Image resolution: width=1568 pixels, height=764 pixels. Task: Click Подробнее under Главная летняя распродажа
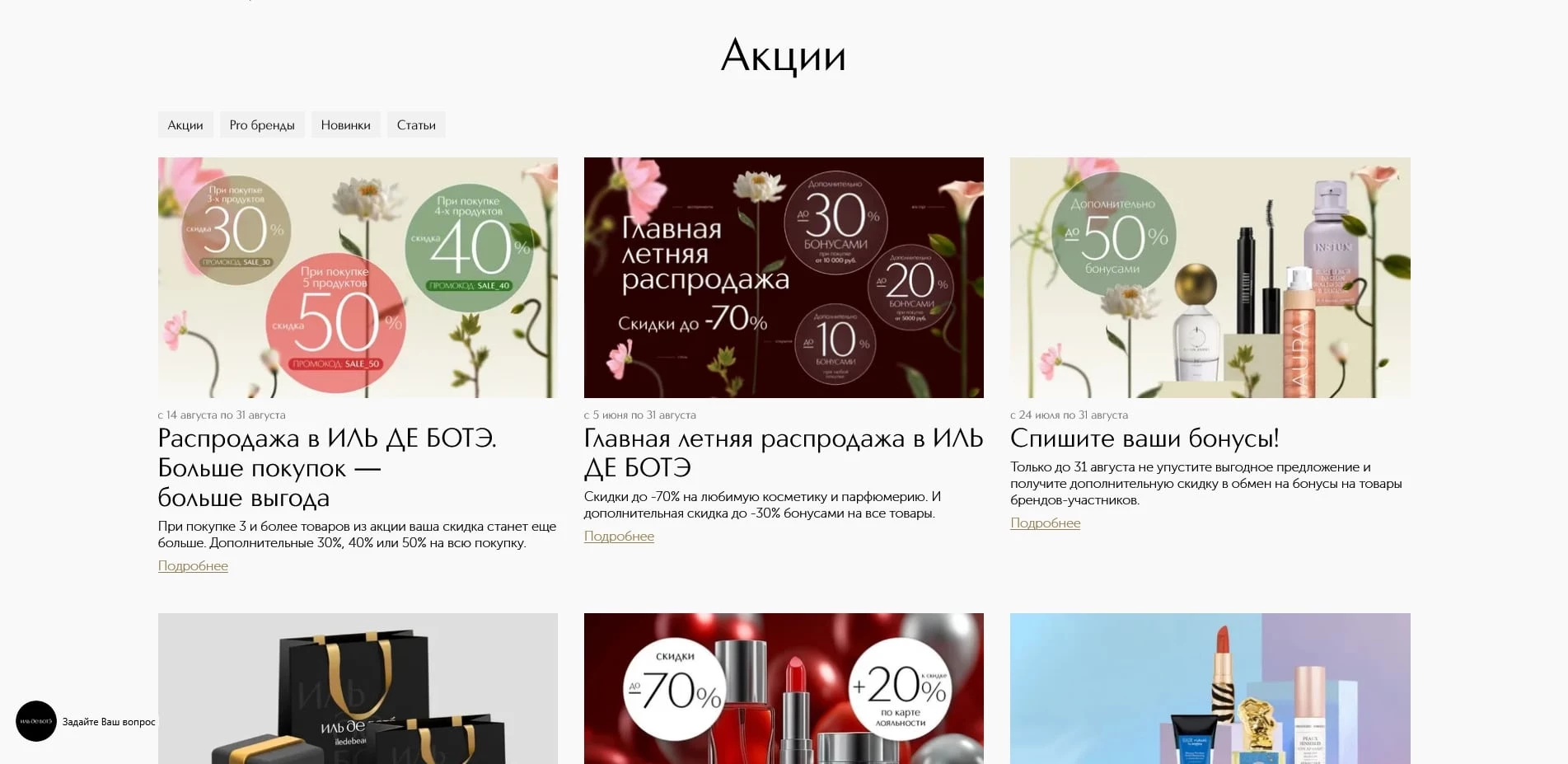pos(619,537)
